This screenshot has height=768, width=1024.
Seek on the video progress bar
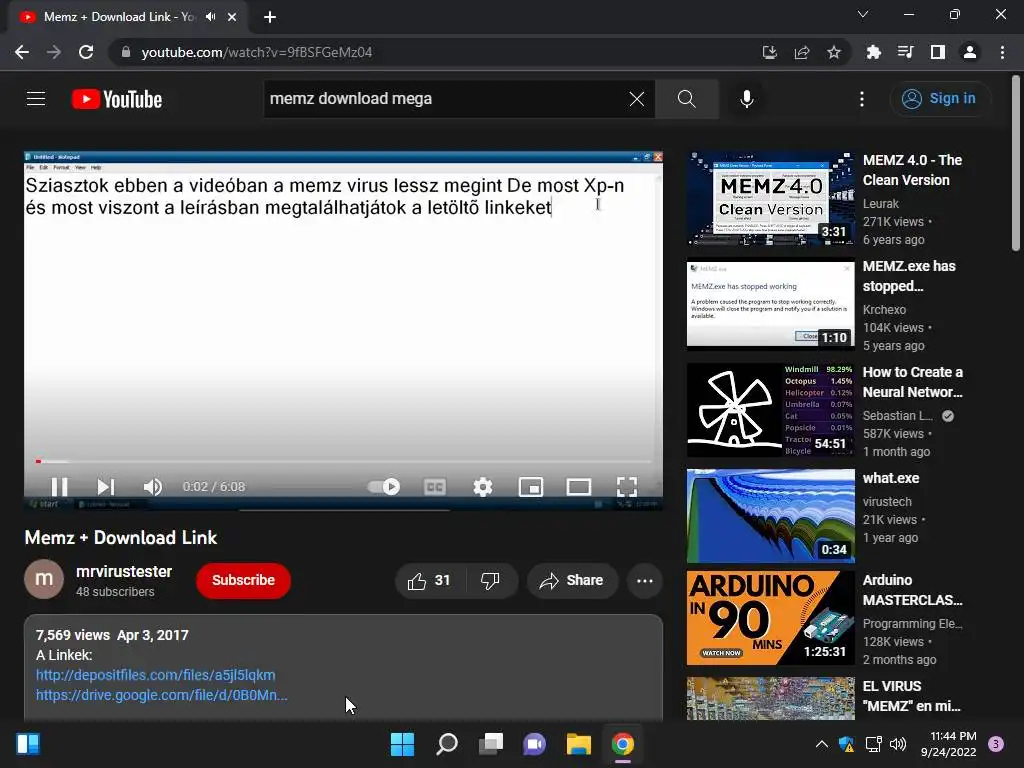click(344, 461)
